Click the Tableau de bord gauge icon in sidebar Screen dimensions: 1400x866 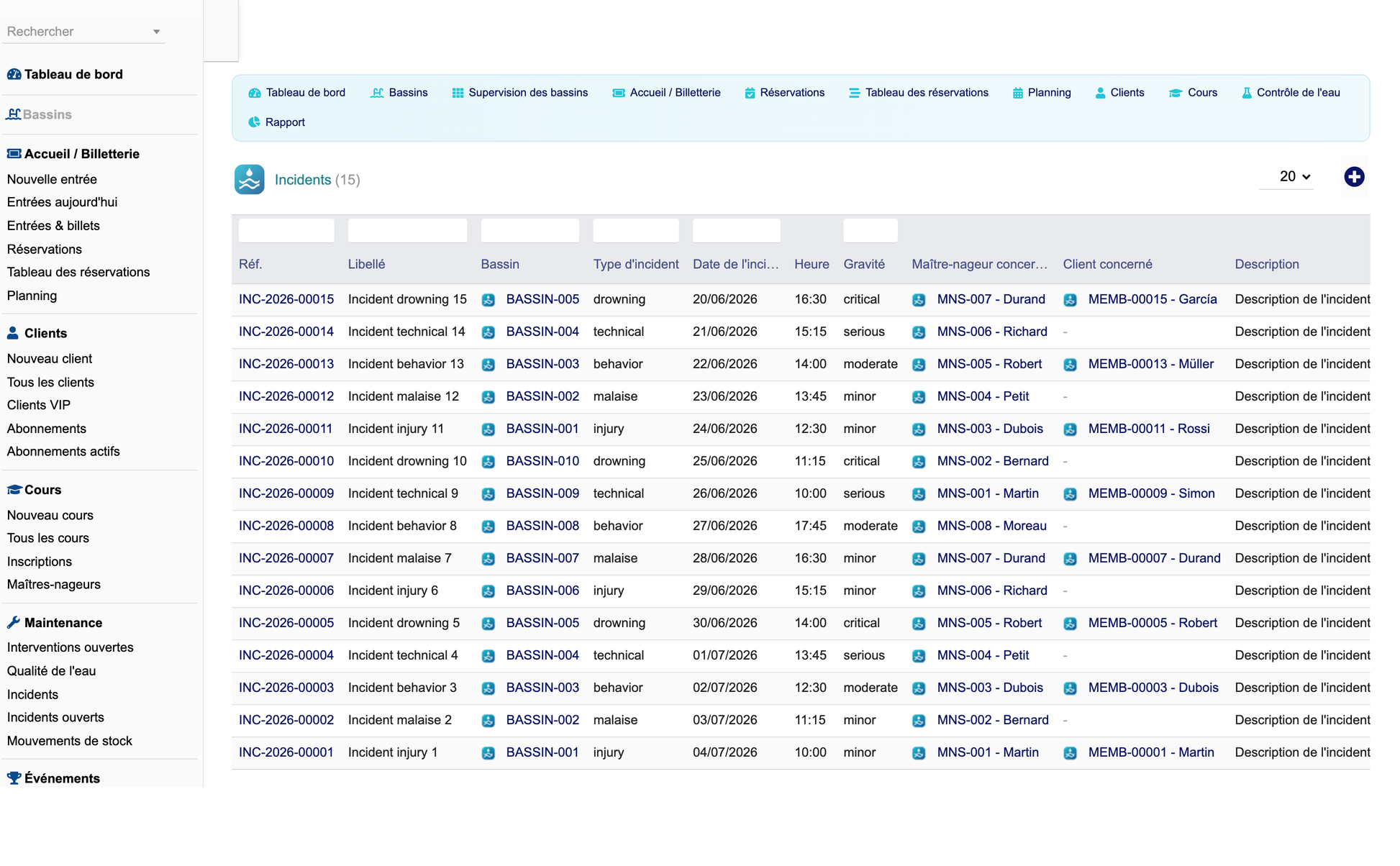click(x=14, y=74)
